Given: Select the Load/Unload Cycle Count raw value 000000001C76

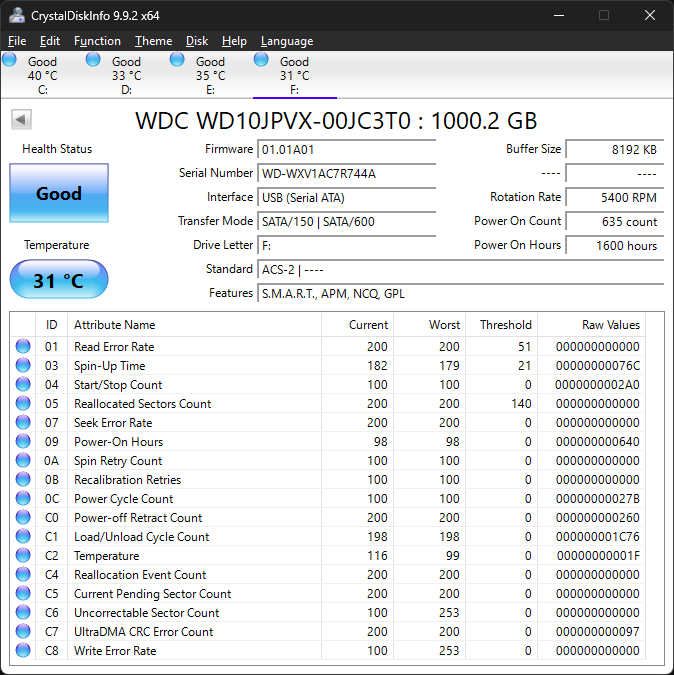Looking at the screenshot, I should (598, 536).
